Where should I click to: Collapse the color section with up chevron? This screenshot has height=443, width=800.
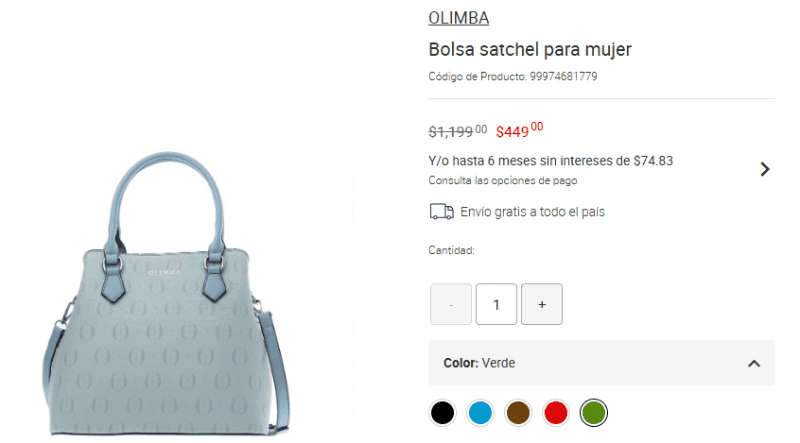tap(754, 363)
